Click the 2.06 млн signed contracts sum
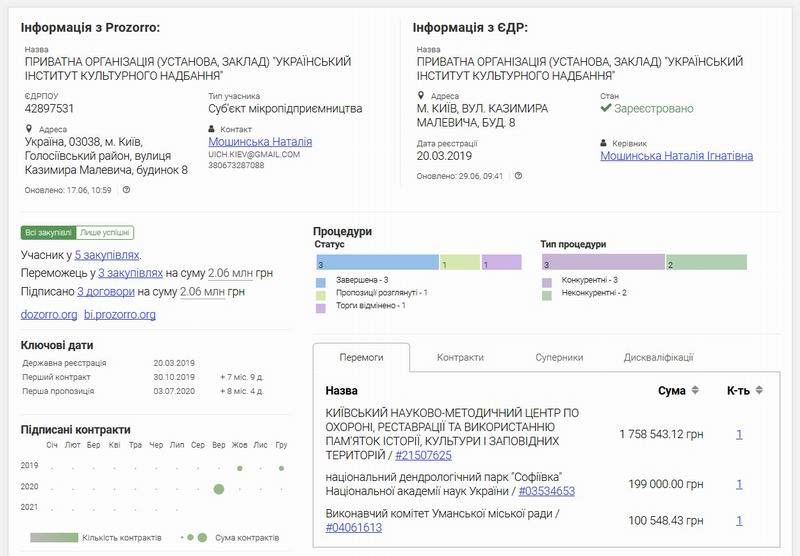The image size is (800, 556). (x=203, y=292)
